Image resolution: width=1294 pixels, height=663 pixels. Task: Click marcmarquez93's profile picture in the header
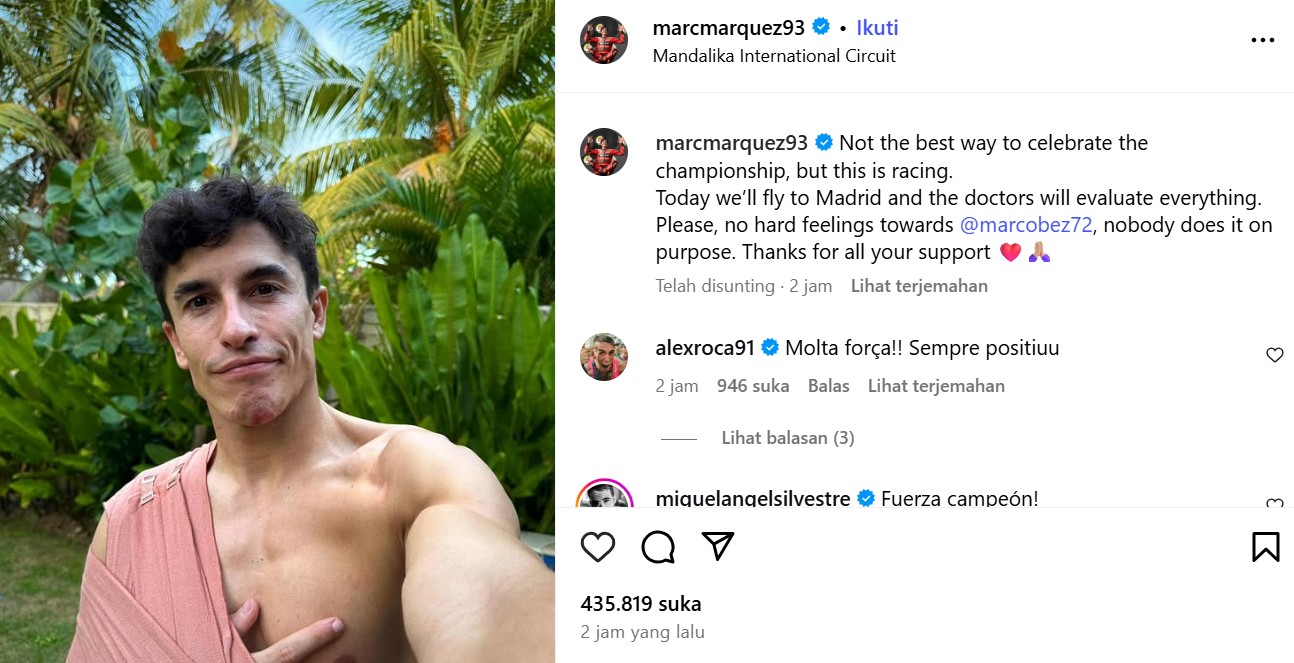coord(604,41)
